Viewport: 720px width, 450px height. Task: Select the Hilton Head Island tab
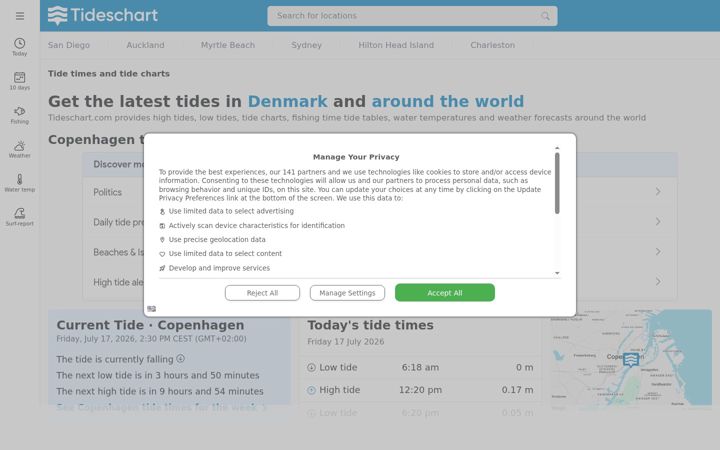pyautogui.click(x=396, y=45)
